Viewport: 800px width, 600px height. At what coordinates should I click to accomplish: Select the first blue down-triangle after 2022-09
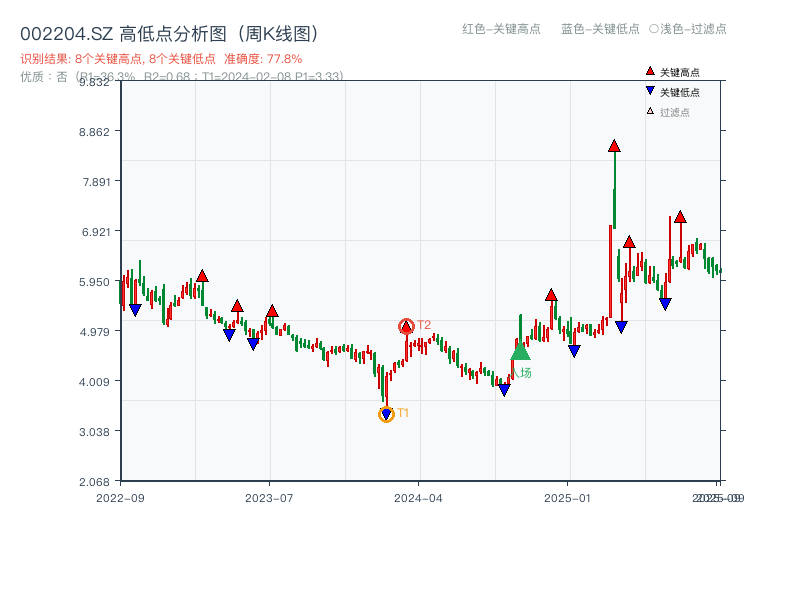(135, 309)
